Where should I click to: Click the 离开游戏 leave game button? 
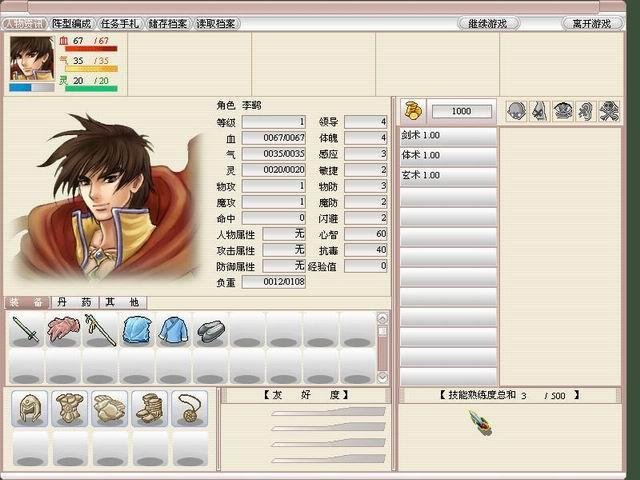[592, 24]
